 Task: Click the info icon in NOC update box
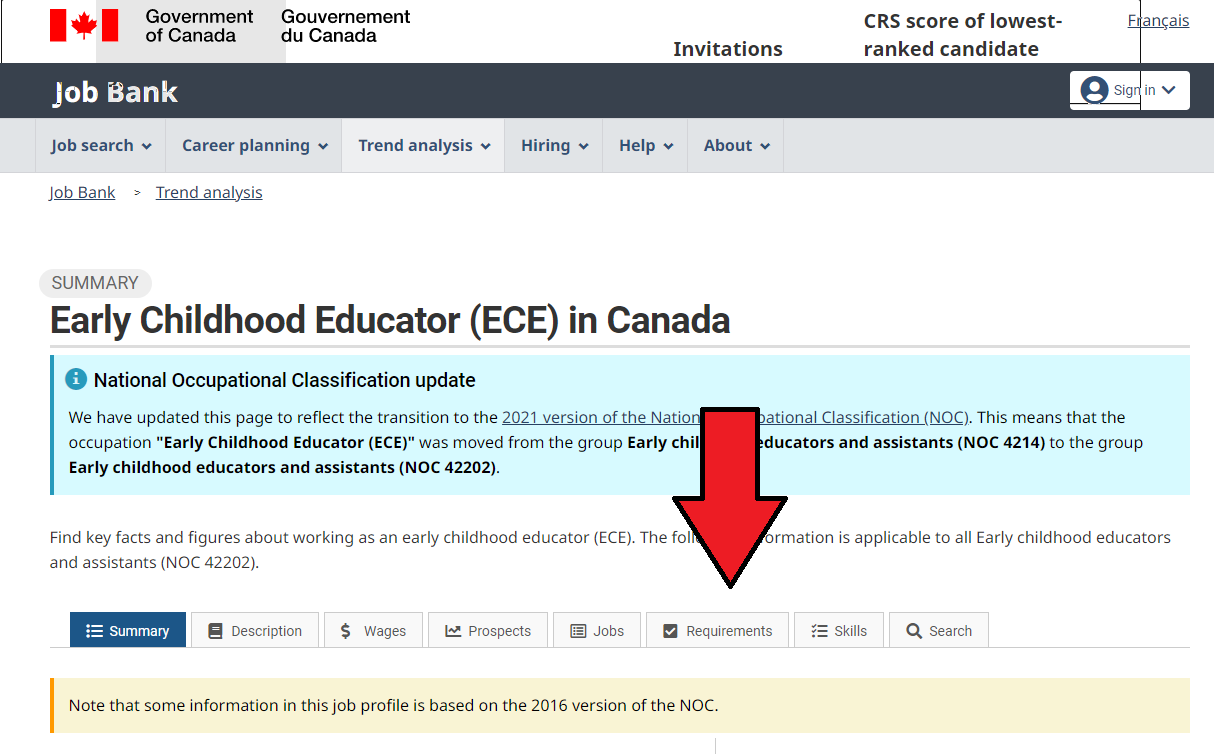pyautogui.click(x=76, y=380)
